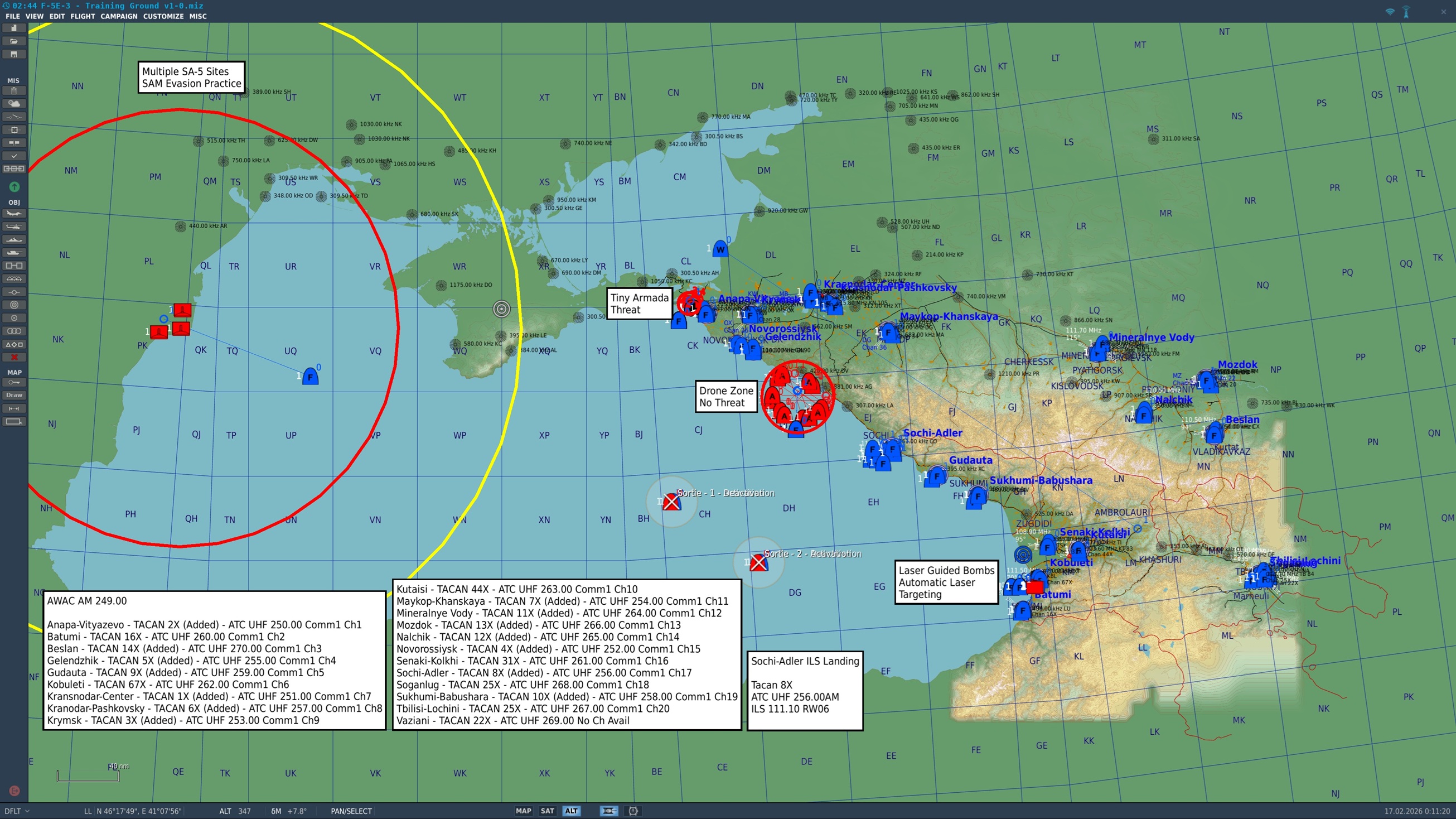Image resolution: width=1456 pixels, height=819 pixels.
Task: Open the weather settings cloud icon
Action: [x=14, y=104]
